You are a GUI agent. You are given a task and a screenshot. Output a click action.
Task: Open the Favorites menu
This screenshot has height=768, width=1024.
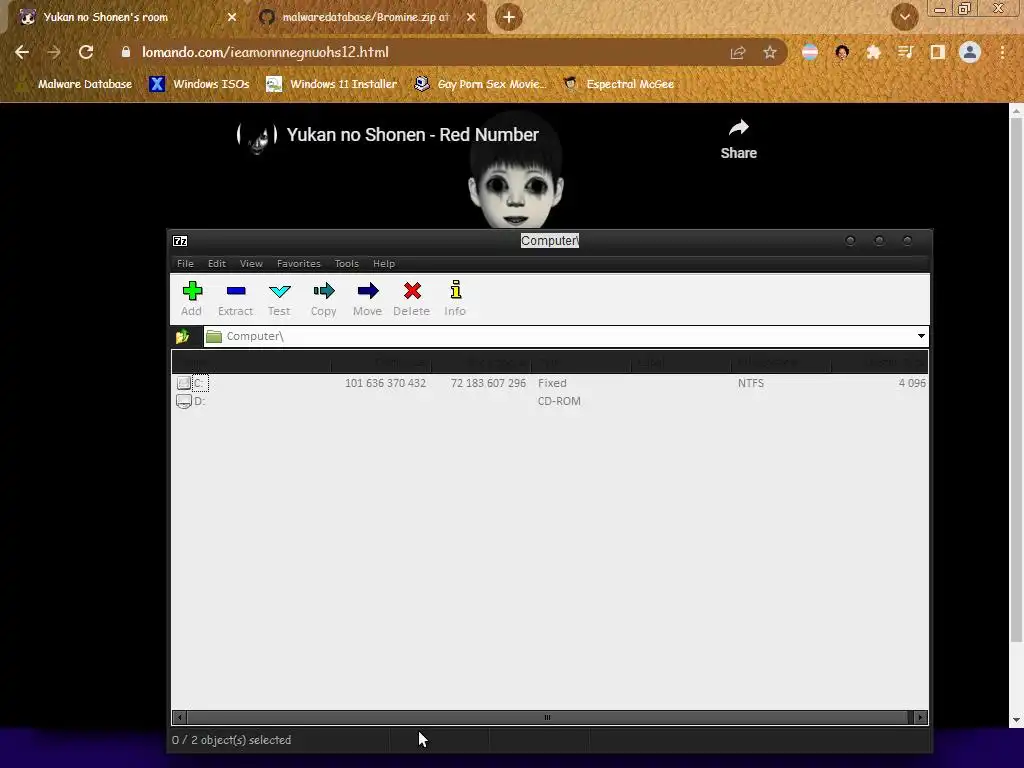[x=299, y=264]
